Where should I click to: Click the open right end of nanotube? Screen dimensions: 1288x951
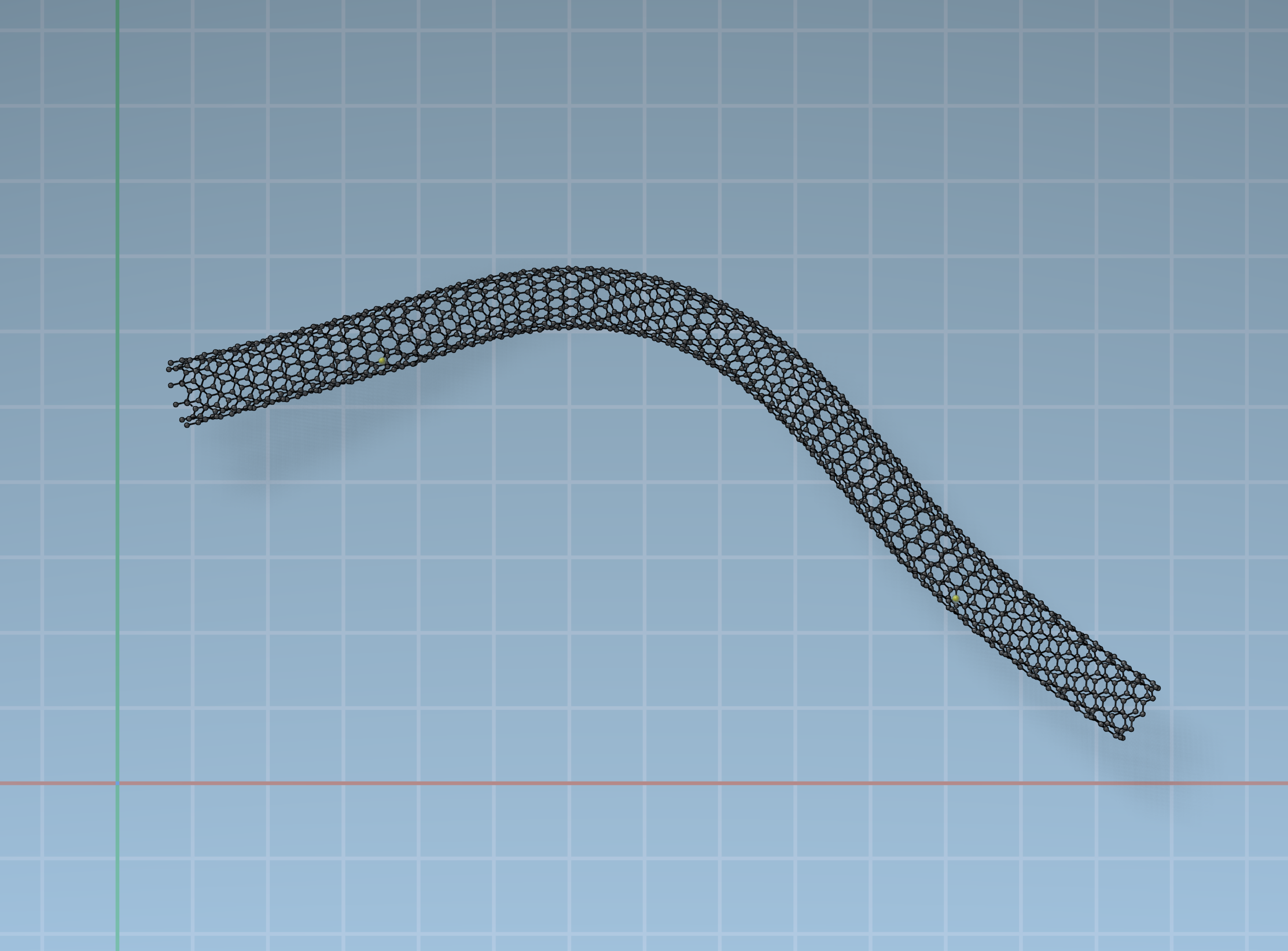1139,713
